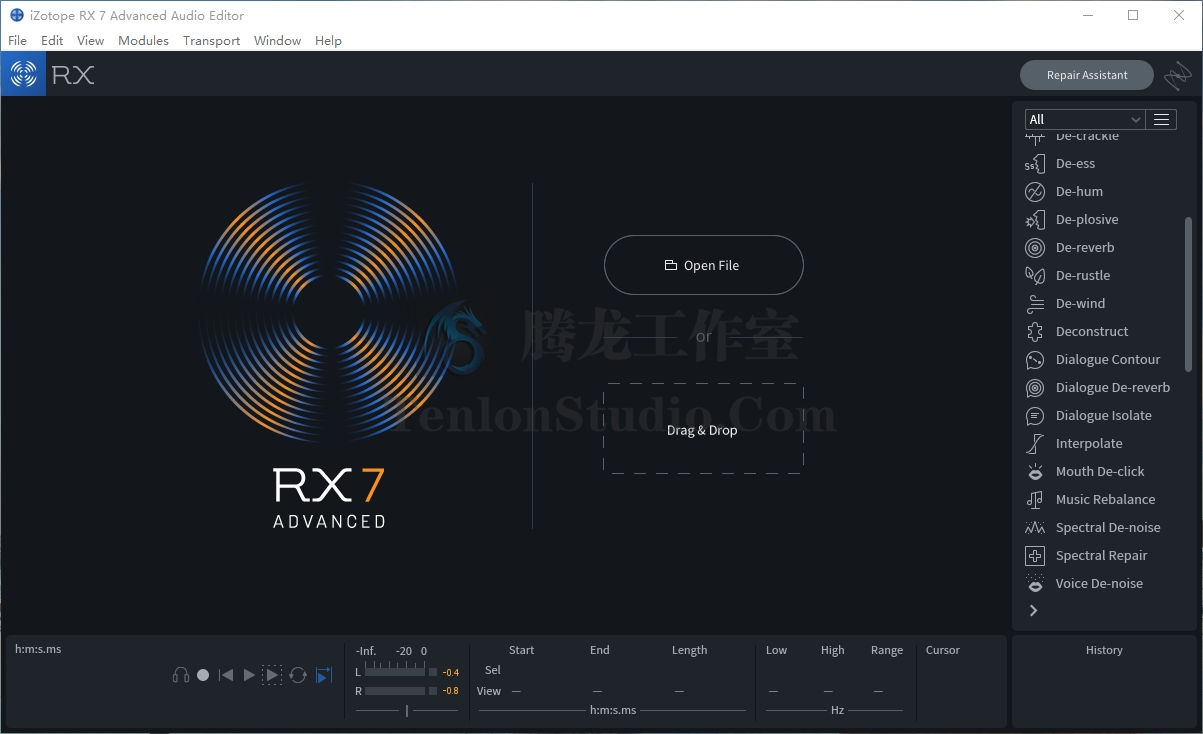
Task: Open the module list view options menu
Action: 1161,119
